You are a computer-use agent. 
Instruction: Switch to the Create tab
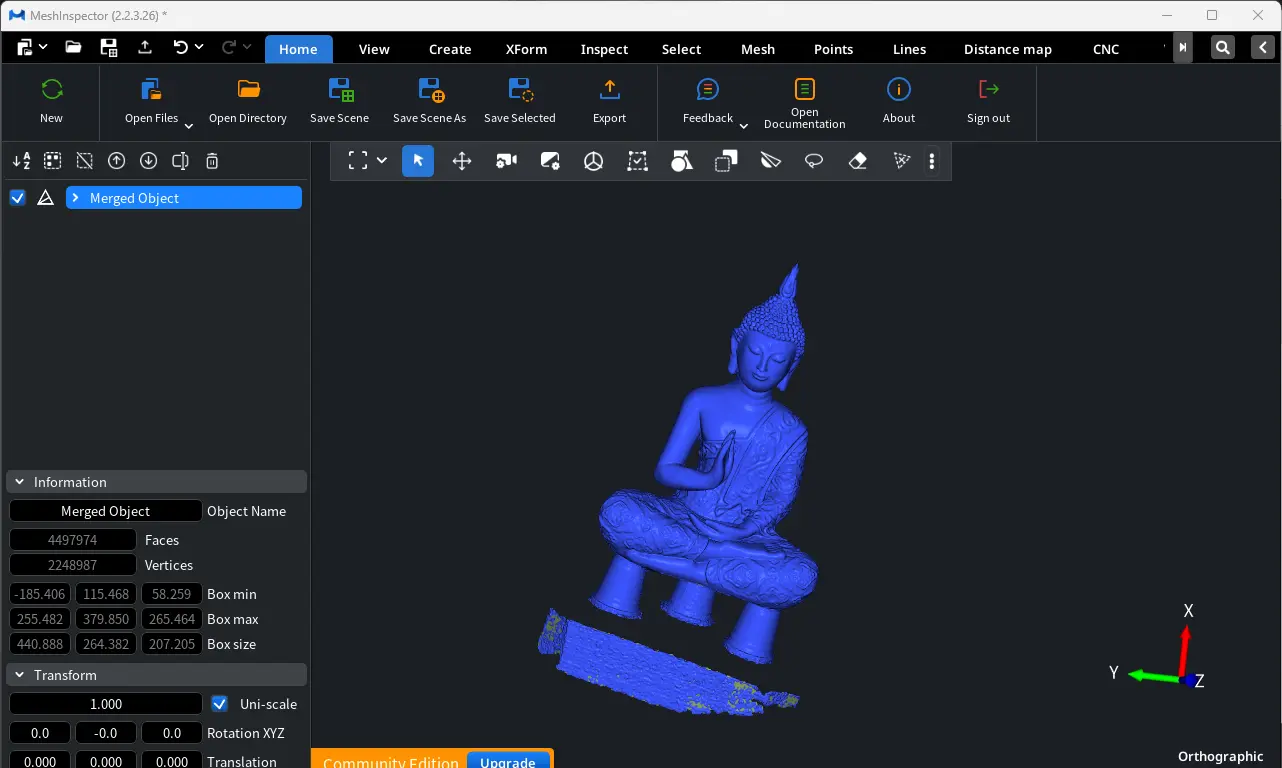[x=450, y=49]
